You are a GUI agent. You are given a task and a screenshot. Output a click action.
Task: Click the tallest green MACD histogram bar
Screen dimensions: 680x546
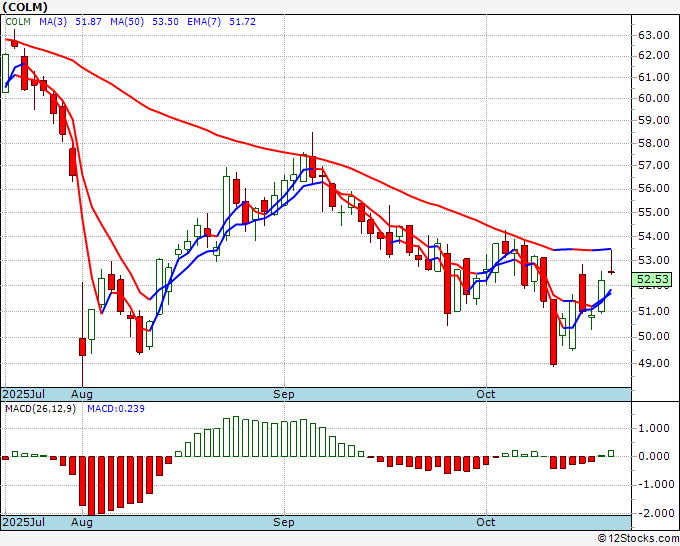tap(236, 436)
